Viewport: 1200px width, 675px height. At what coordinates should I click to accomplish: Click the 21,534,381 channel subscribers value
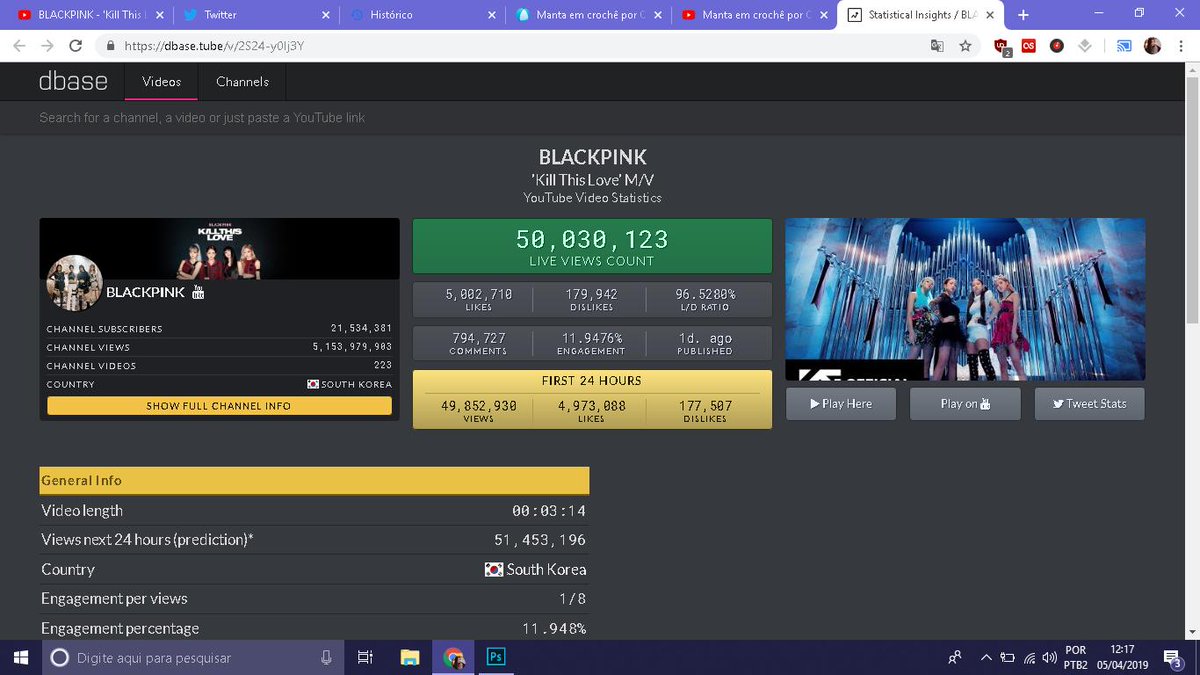pos(361,328)
